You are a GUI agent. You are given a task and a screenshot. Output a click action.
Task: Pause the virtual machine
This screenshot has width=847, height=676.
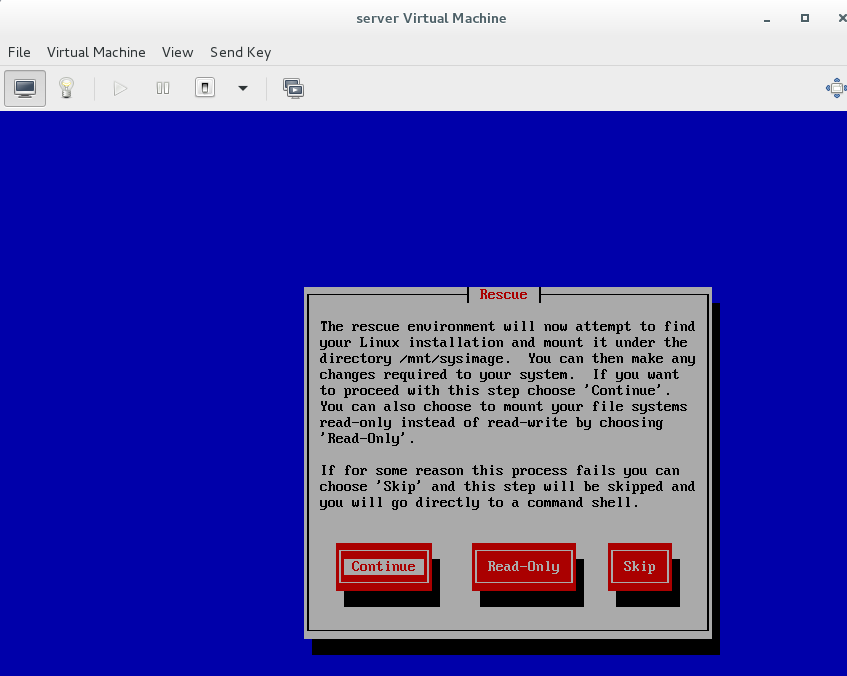pyautogui.click(x=163, y=88)
